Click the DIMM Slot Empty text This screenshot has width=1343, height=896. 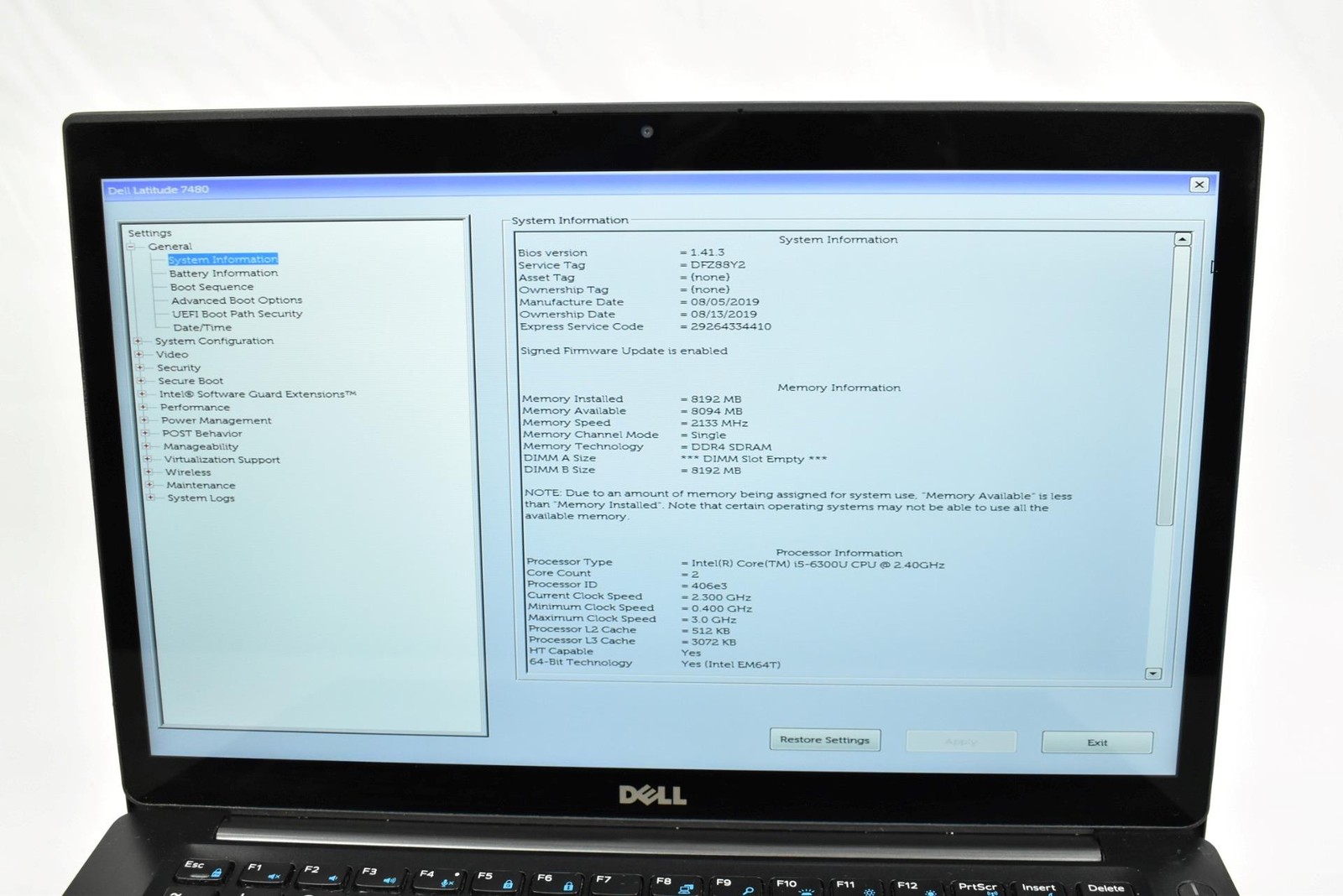coord(754,459)
